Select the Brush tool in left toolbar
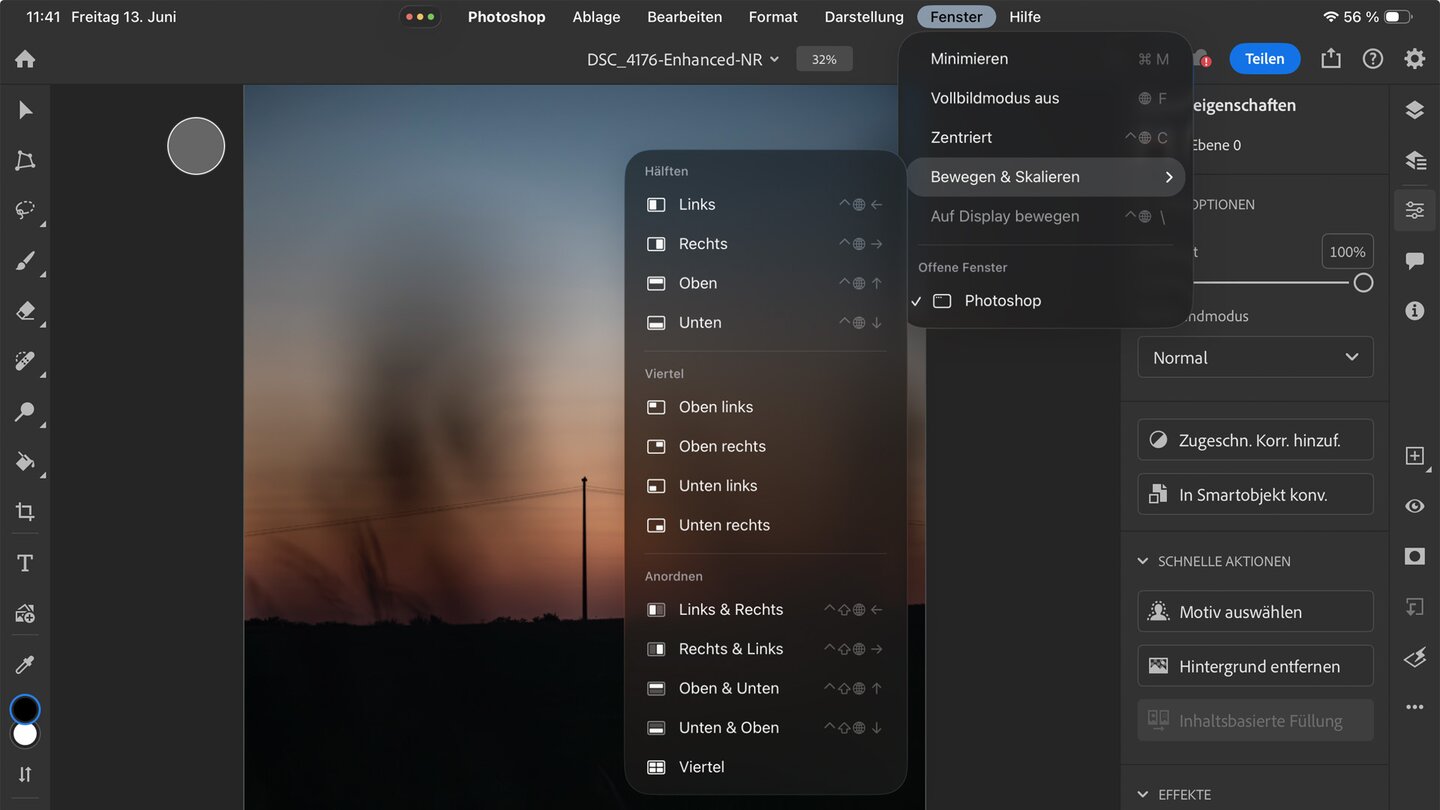1440x810 pixels. 25,262
